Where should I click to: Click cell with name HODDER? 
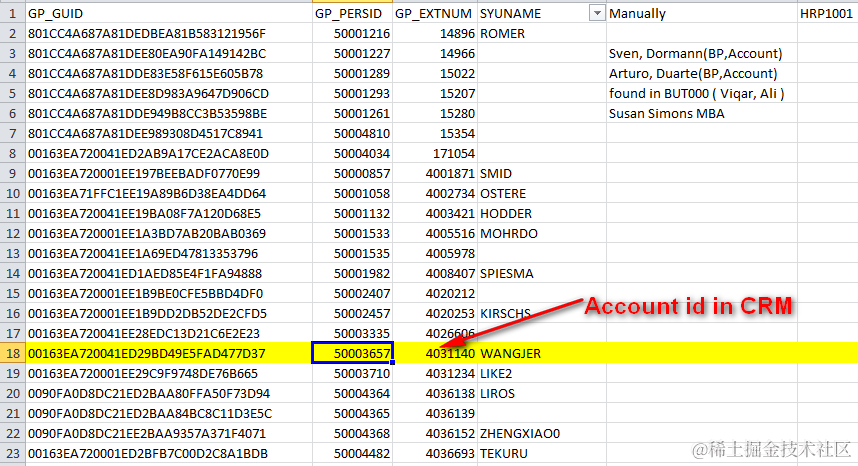point(542,213)
